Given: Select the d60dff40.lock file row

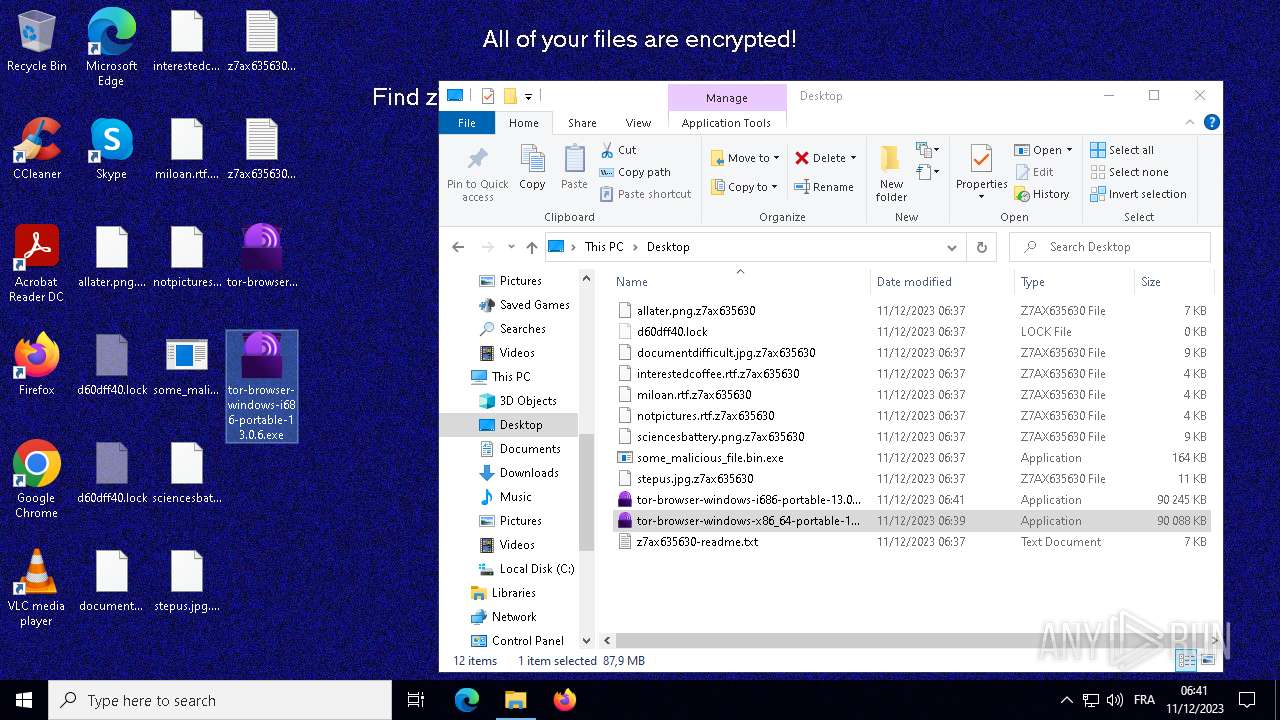Looking at the screenshot, I should [x=910, y=332].
